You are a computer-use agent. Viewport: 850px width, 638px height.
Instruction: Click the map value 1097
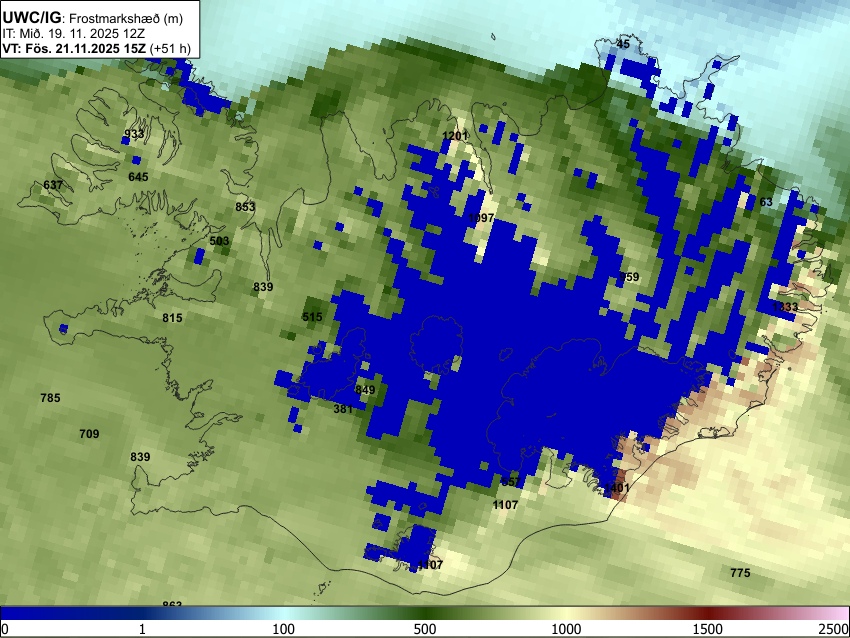(x=481, y=218)
